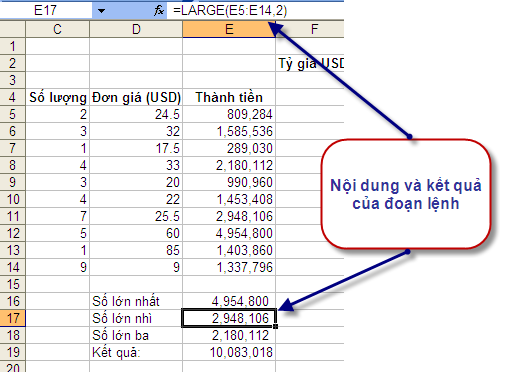
Task: Click the 'Số lớn nhất' label cell
Action: click(x=136, y=301)
